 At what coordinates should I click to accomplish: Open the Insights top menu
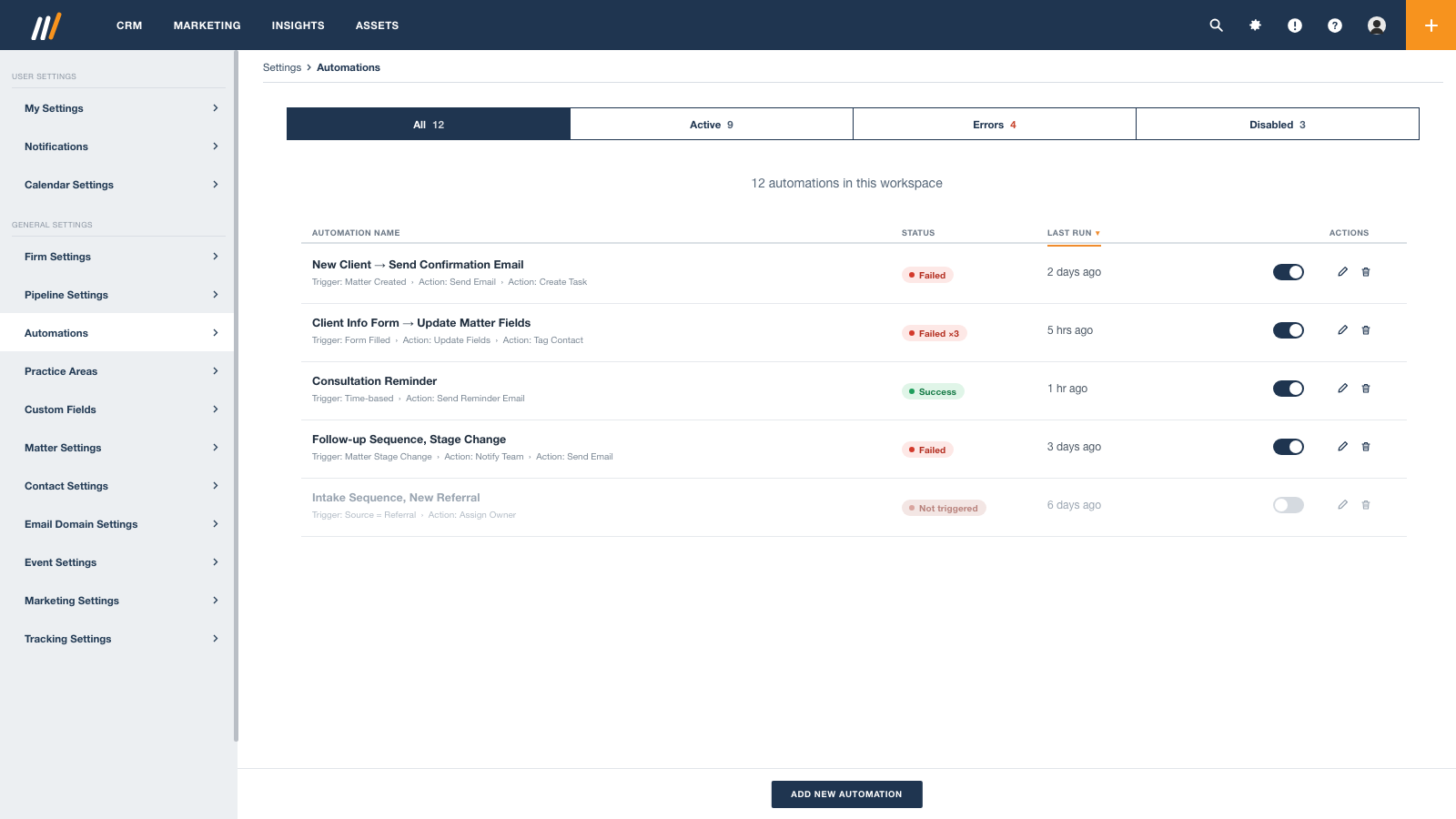tap(298, 25)
